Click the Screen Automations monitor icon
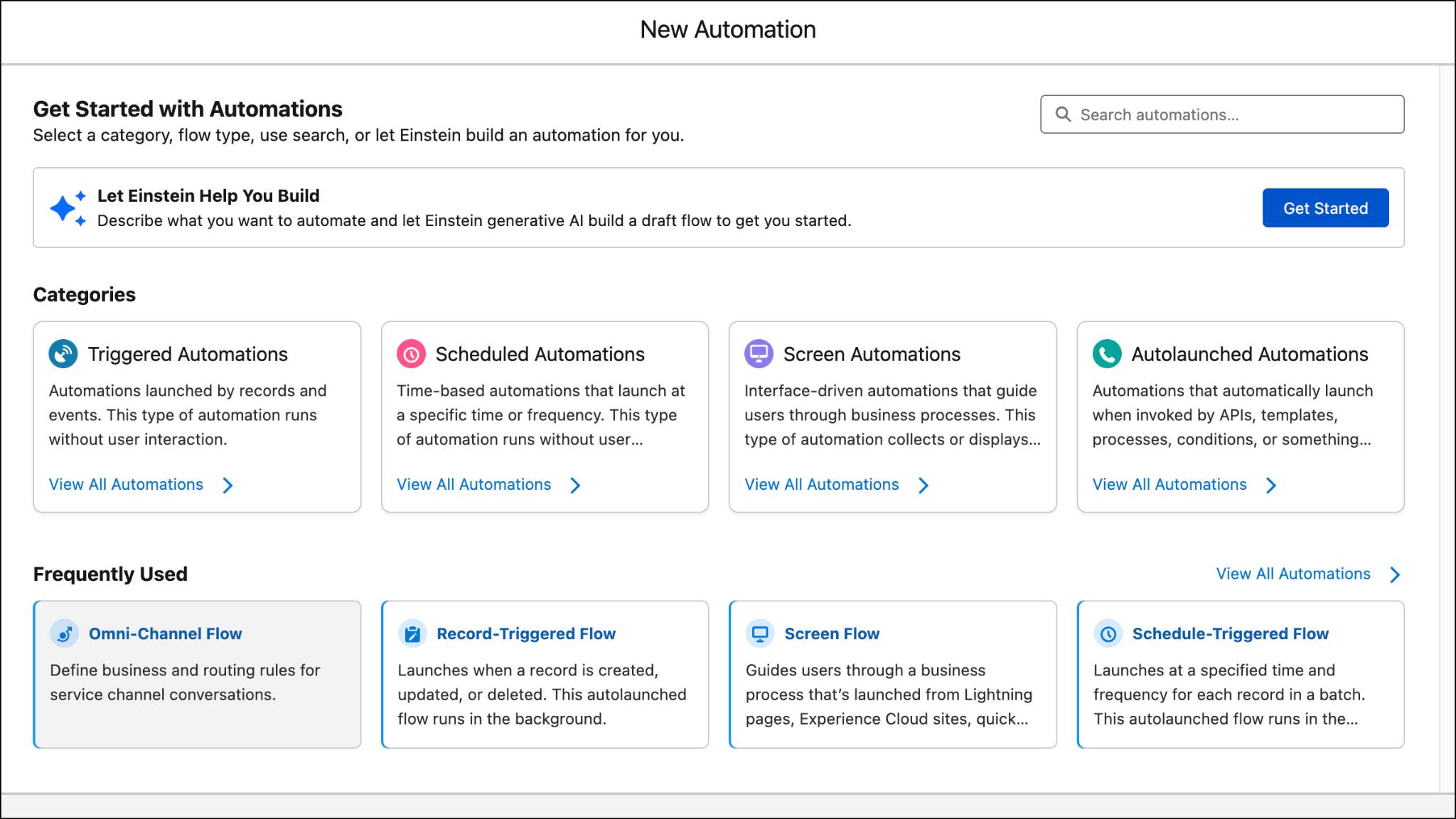The height and width of the screenshot is (819, 1456). 759,354
